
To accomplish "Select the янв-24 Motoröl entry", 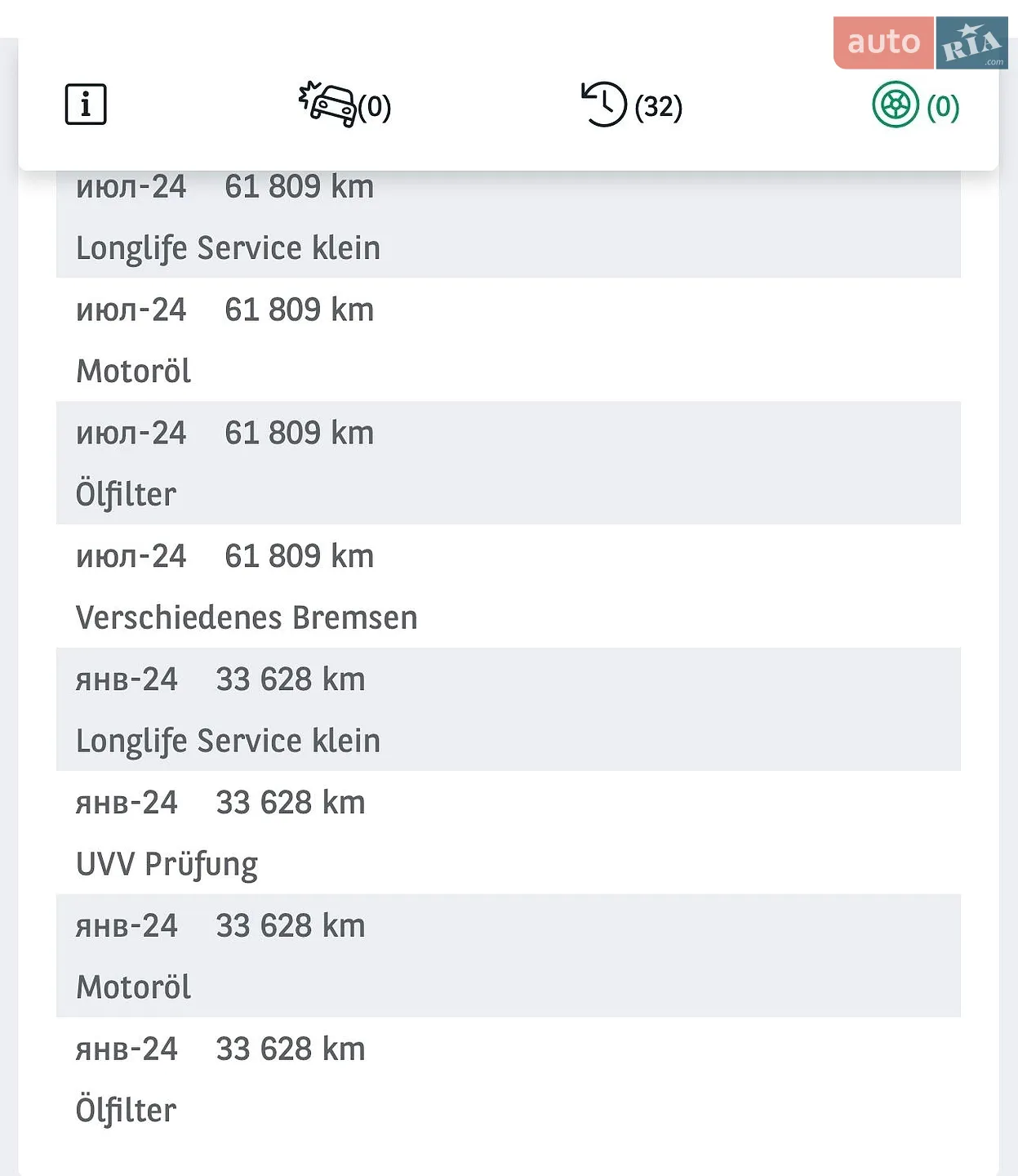I will click(509, 956).
